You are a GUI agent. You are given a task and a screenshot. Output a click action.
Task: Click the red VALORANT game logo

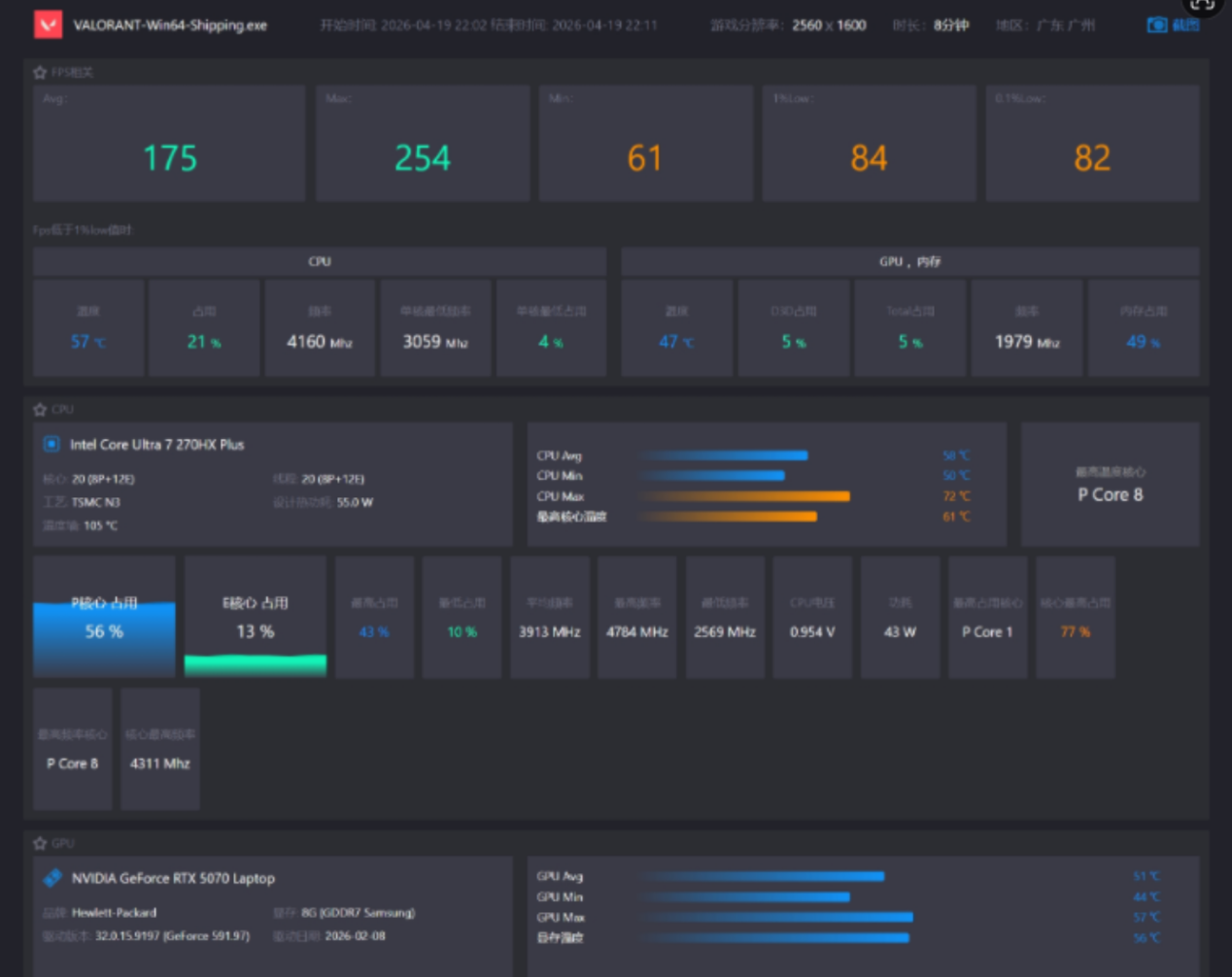tap(48, 24)
